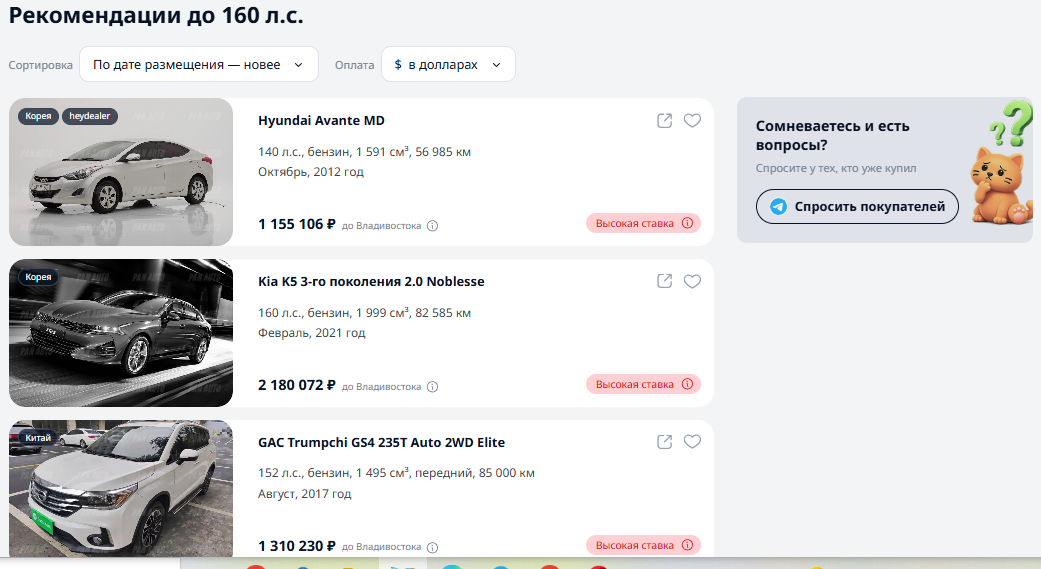Click 'Октябрь, 2012 год' text
This screenshot has width=1041, height=569.
[x=311, y=172]
